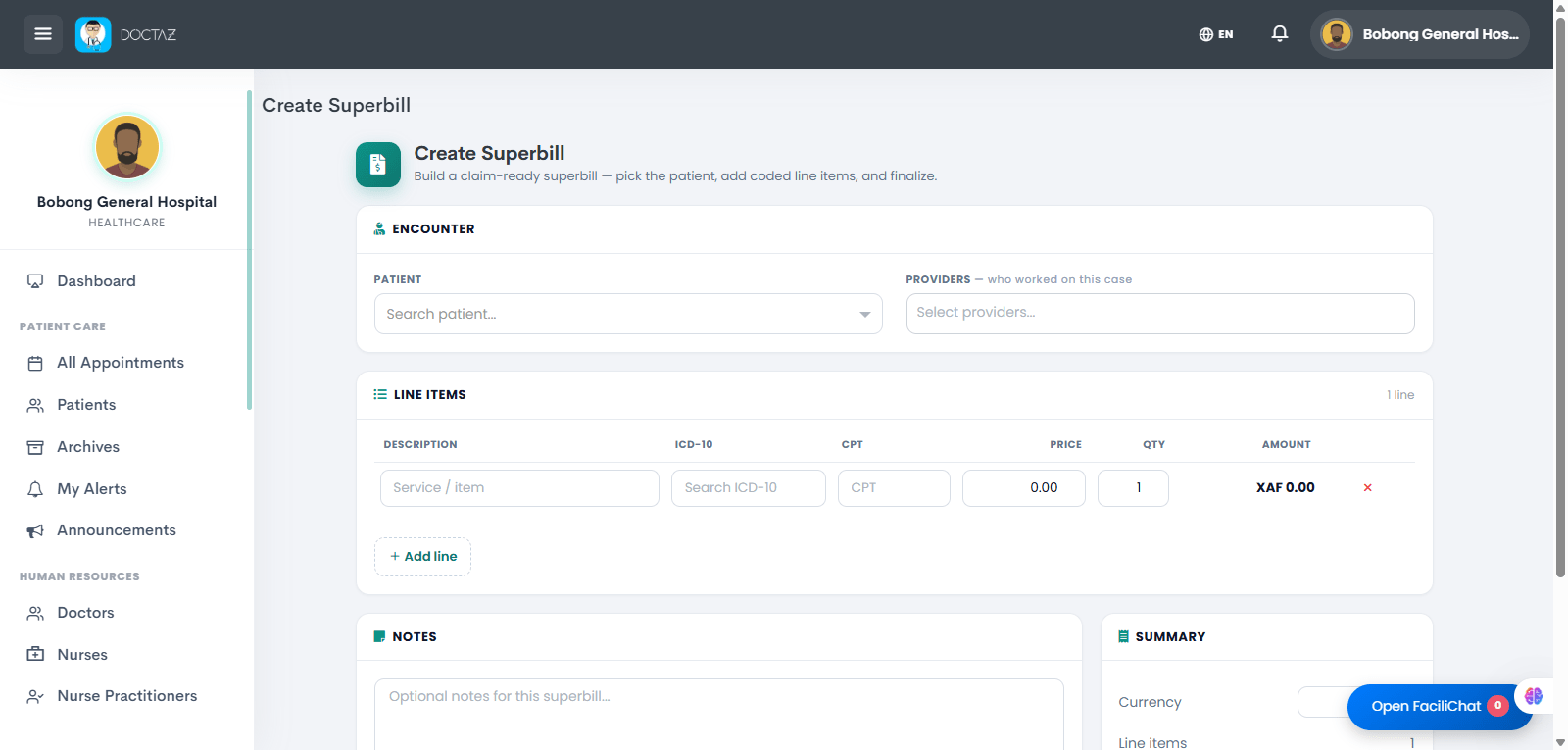
Task: Open the hamburger menu in top bar
Action: [43, 34]
